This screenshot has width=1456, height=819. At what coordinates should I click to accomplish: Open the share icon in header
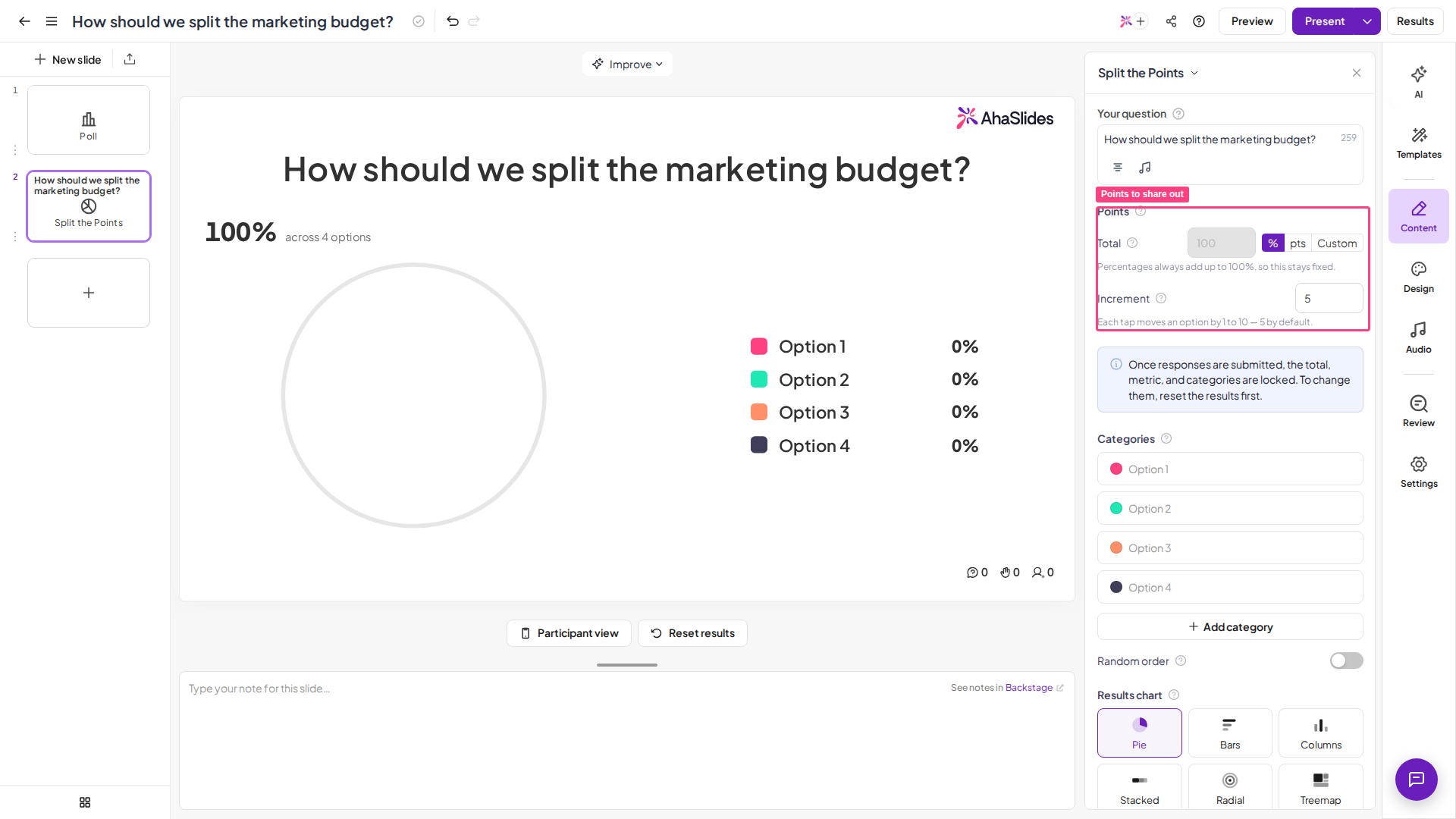tap(1172, 21)
